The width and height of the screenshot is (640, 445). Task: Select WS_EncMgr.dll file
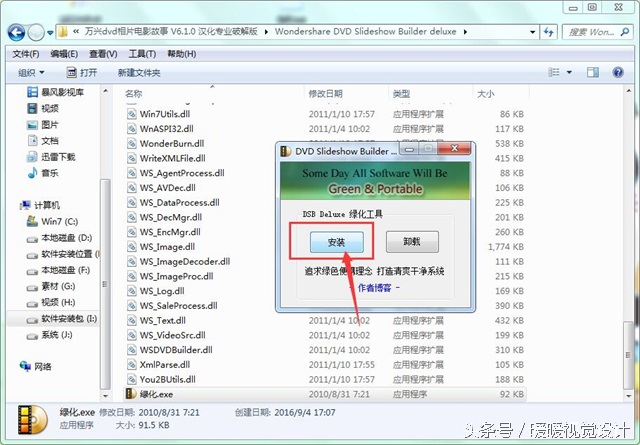170,232
